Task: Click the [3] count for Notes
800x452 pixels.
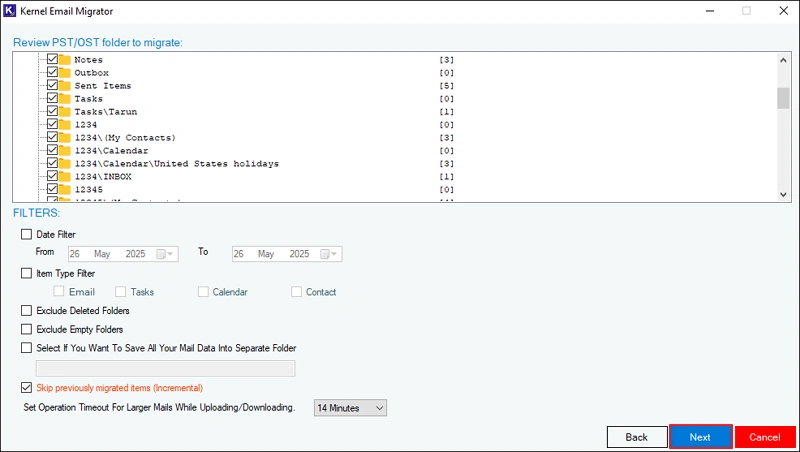Action: click(x=446, y=60)
